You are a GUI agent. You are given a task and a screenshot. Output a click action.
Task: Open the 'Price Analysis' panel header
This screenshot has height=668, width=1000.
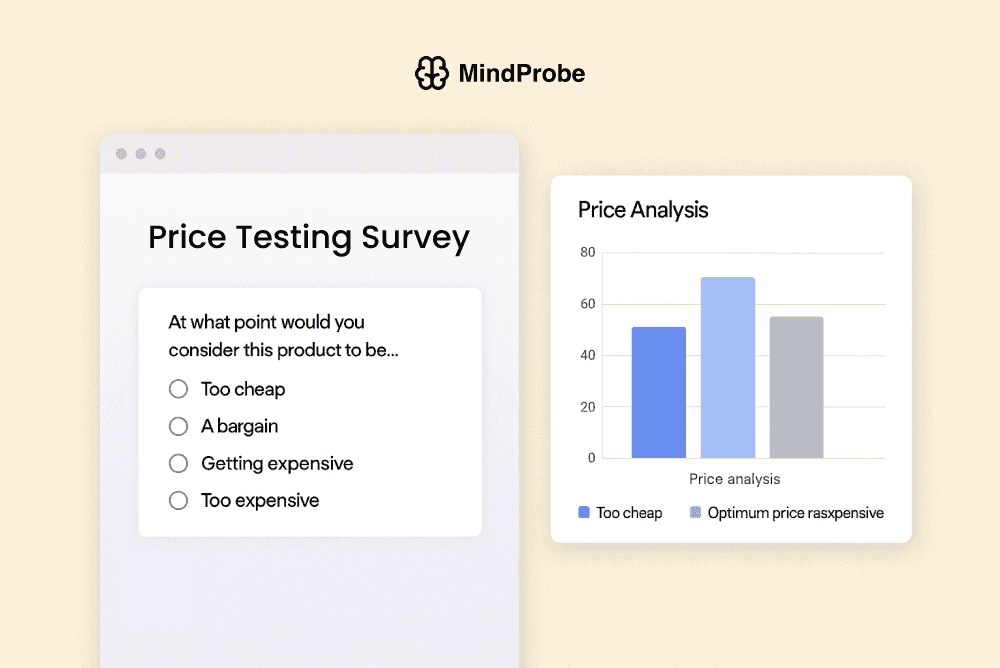(642, 210)
